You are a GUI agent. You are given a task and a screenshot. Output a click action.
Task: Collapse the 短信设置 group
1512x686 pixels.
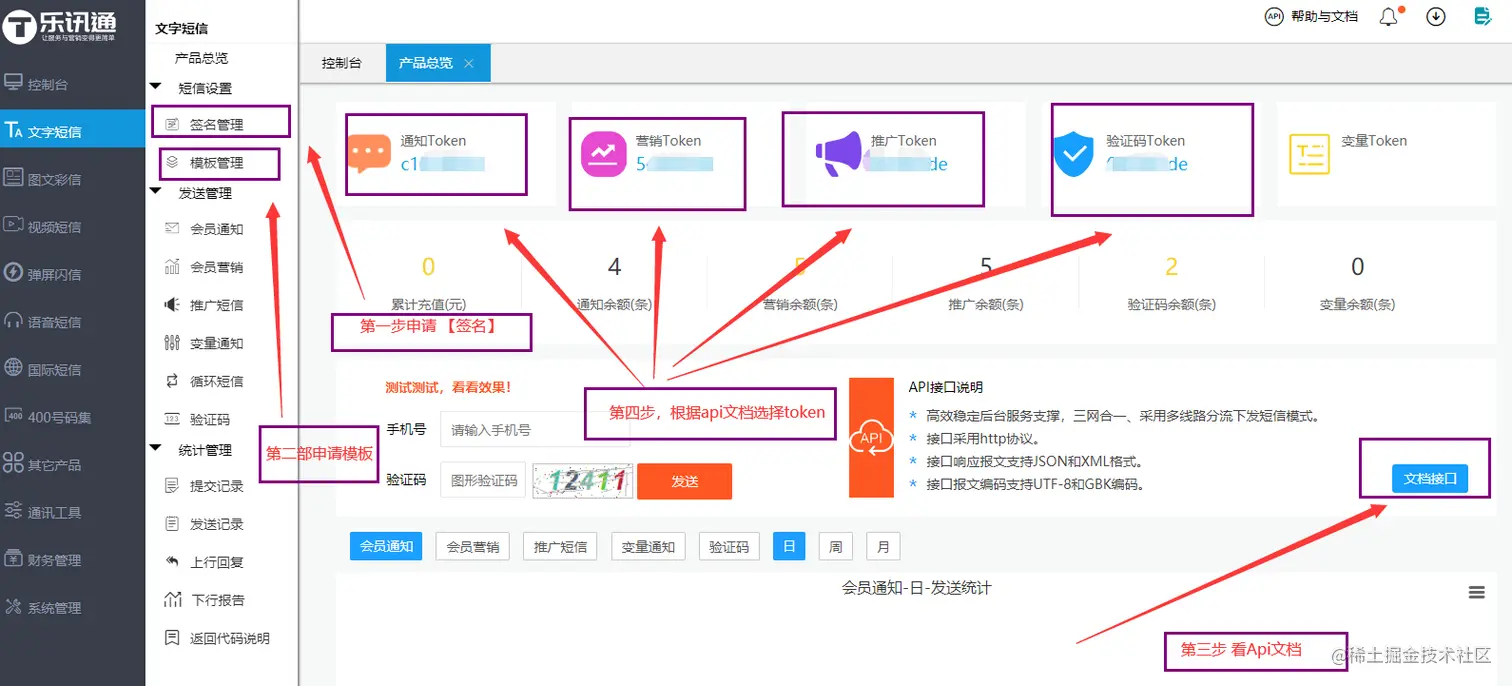[x=156, y=88]
